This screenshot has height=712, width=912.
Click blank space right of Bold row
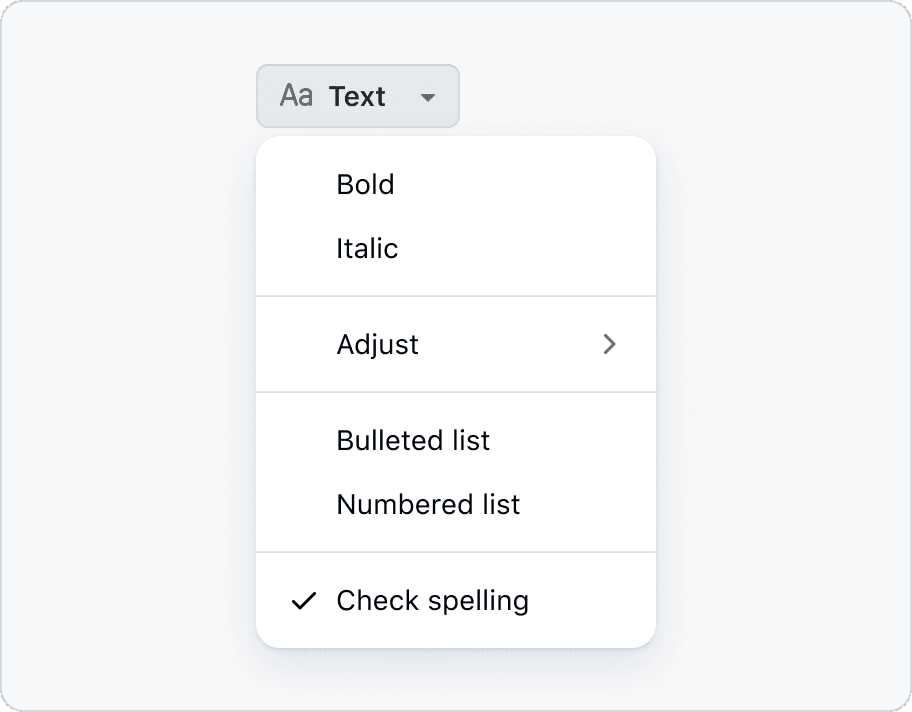tap(540, 184)
